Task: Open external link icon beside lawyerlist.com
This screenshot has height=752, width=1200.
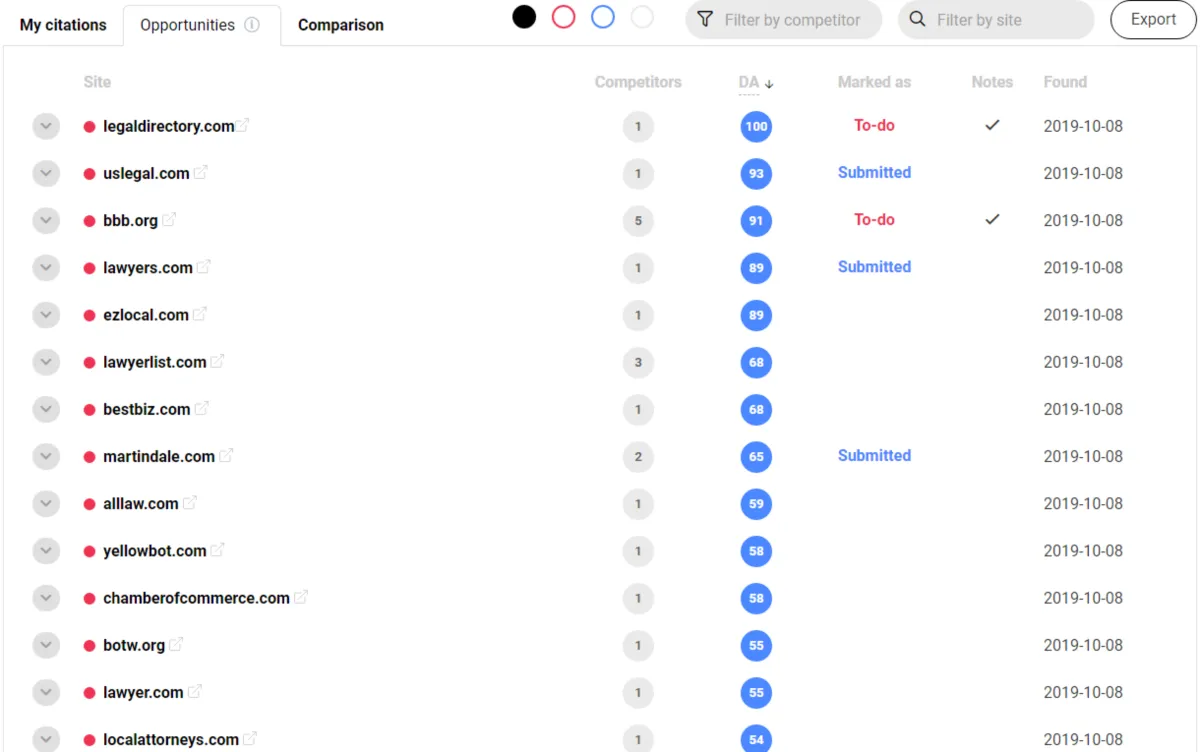Action: coord(218,361)
